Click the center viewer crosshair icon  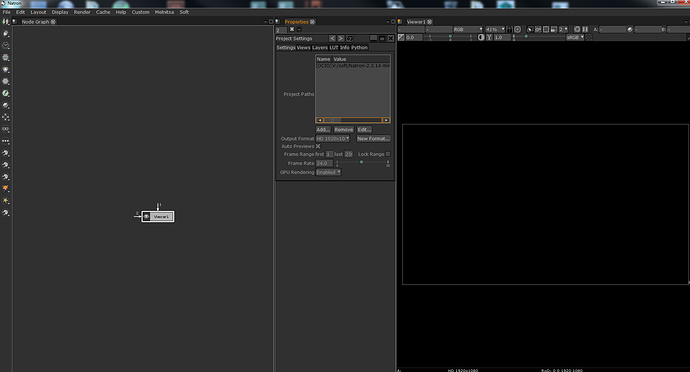tap(518, 29)
